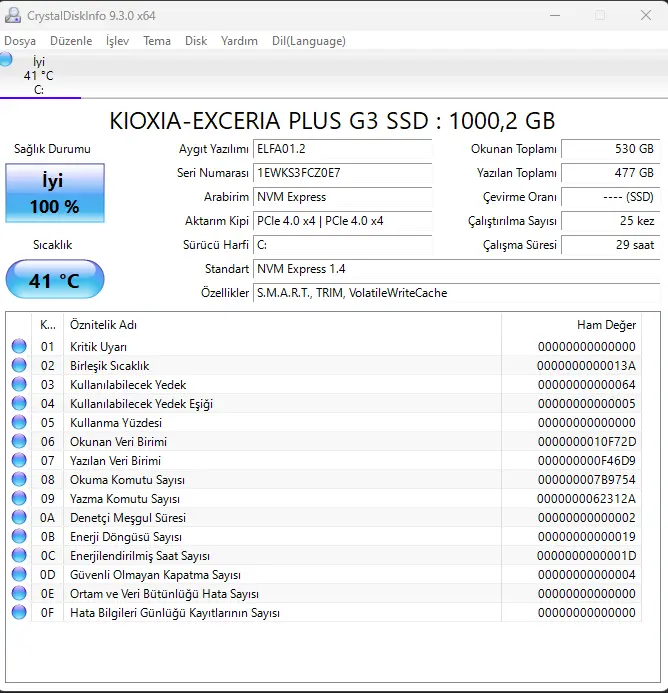Open the Düzenle menu
The width and height of the screenshot is (668, 693).
[x=71, y=41]
